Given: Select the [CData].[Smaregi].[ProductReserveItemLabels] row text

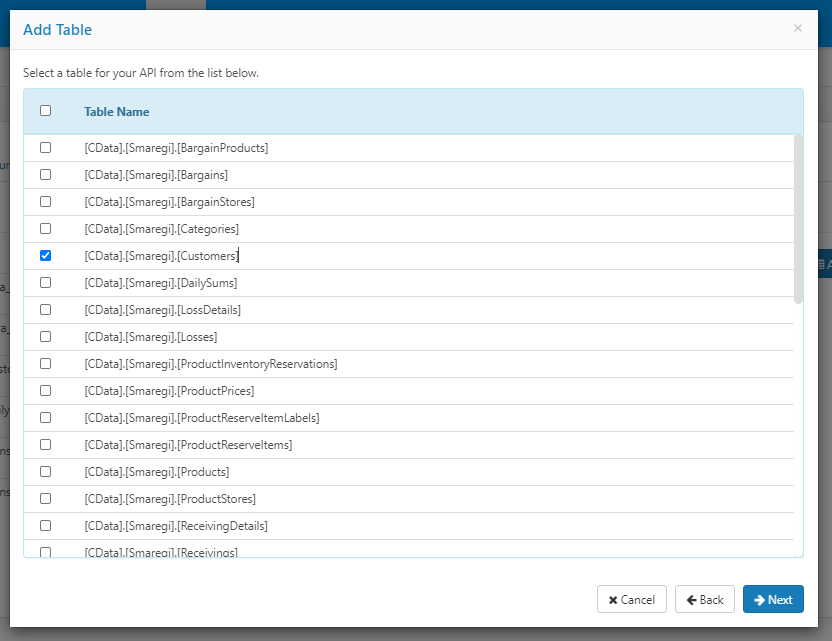Looking at the screenshot, I should pos(202,418).
